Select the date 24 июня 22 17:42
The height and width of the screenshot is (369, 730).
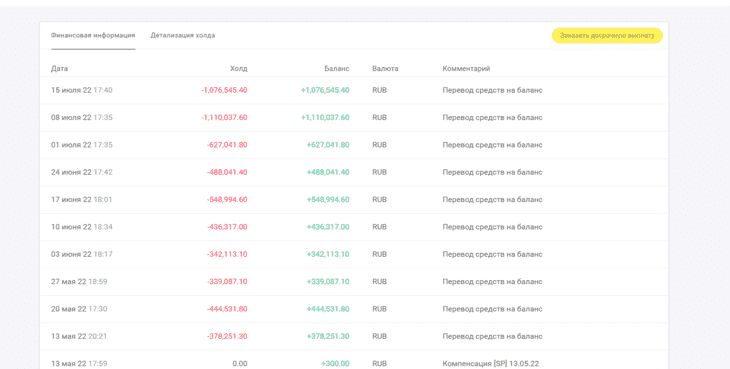[x=81, y=172]
